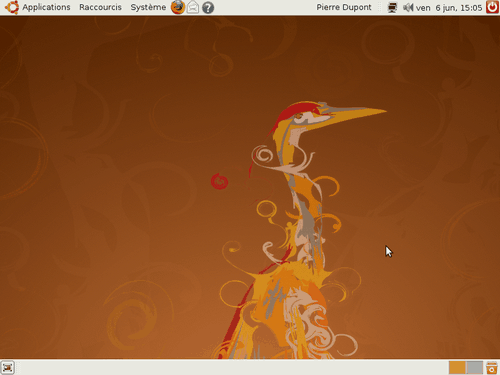Switch to the first orange workspace

pos(457,368)
